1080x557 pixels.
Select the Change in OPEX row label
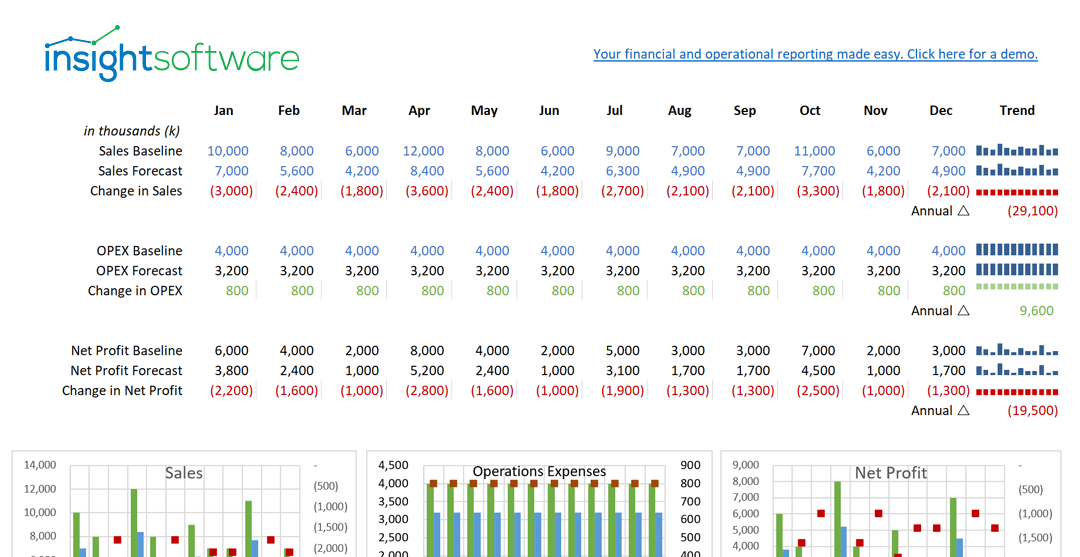135,291
